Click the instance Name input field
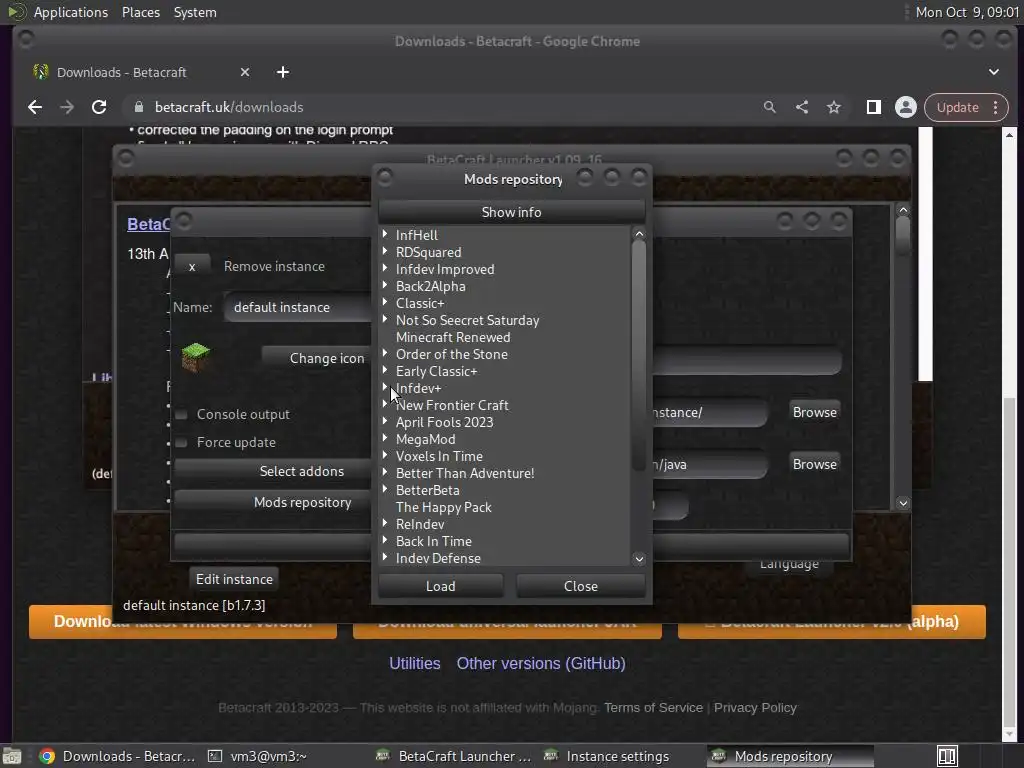The image size is (1024, 768). click(x=298, y=307)
